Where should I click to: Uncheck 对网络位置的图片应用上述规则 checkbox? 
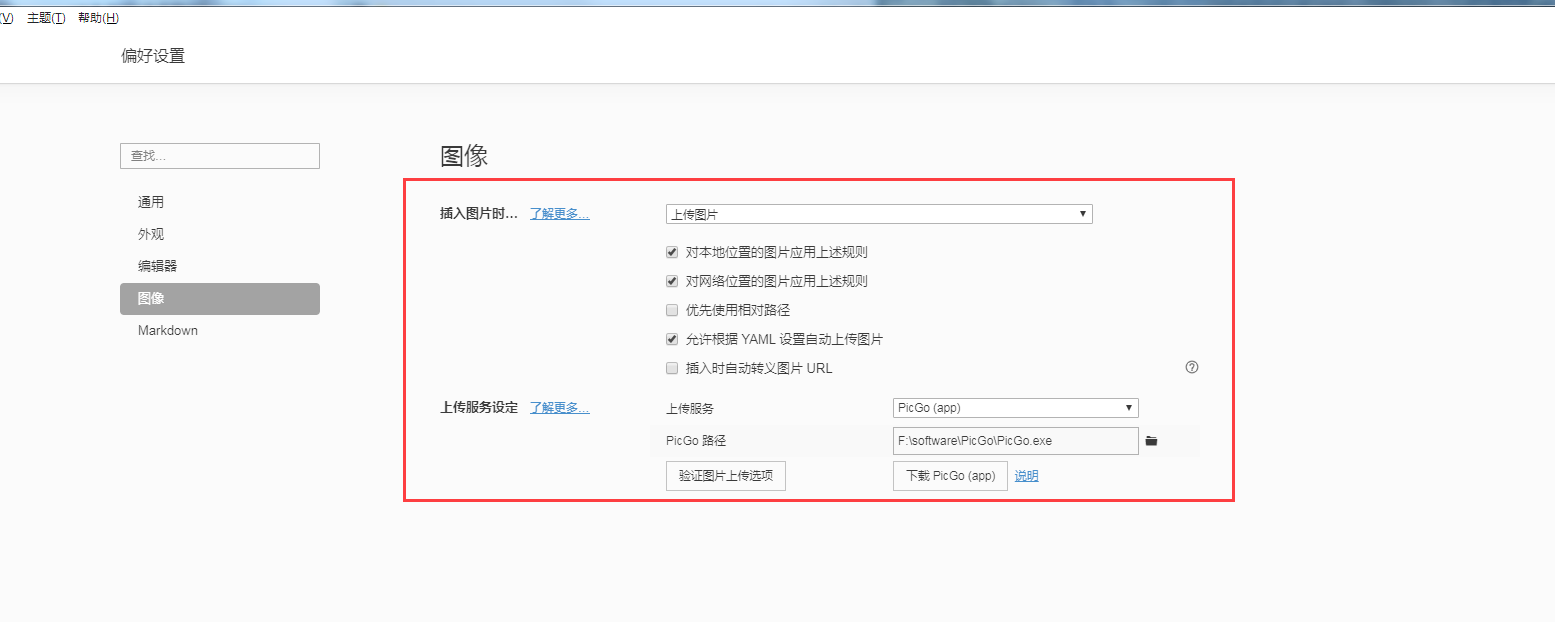[672, 281]
